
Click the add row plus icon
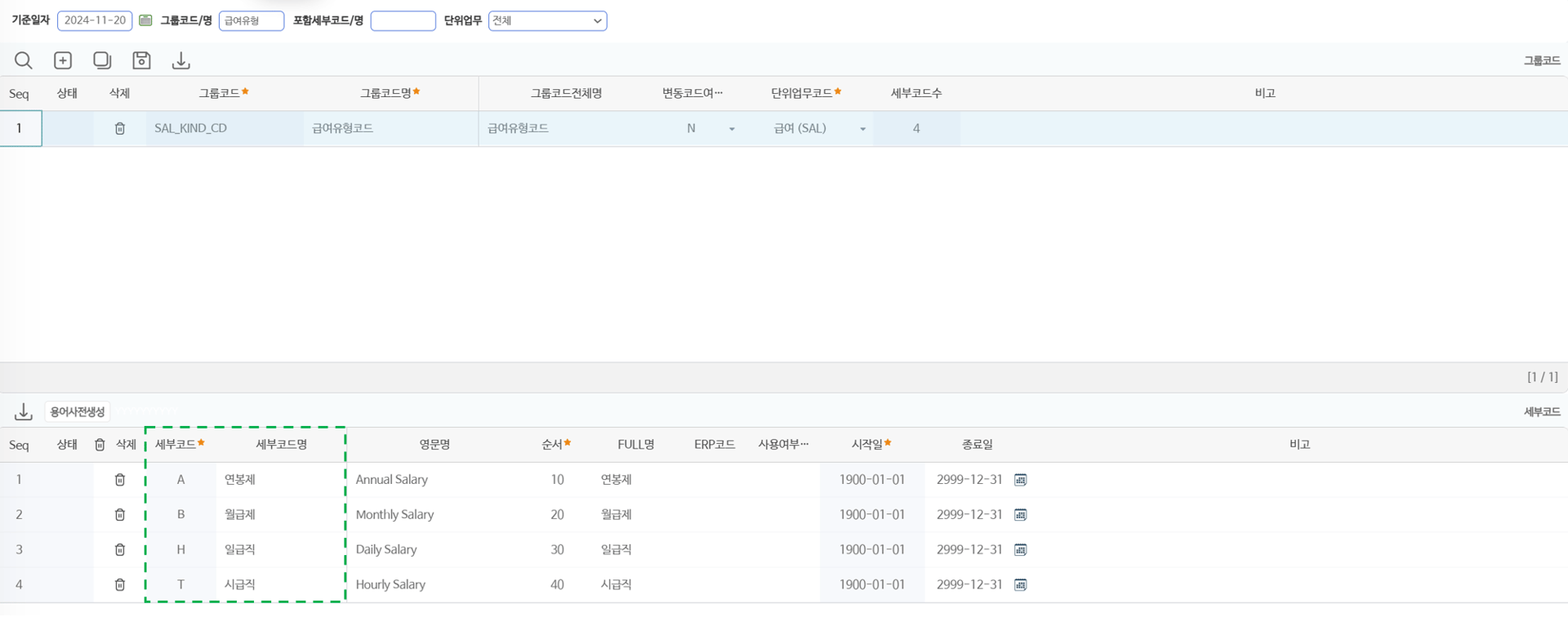63,60
